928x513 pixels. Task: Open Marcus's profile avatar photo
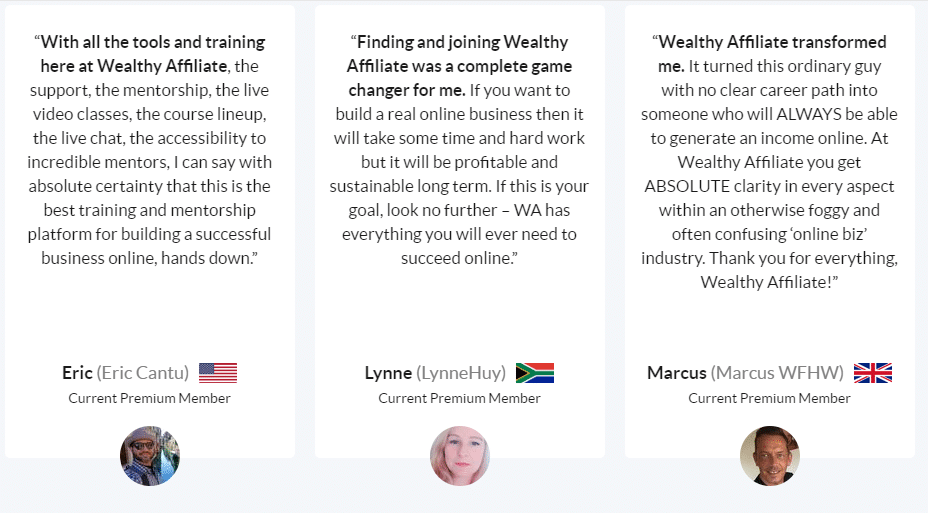click(769, 456)
